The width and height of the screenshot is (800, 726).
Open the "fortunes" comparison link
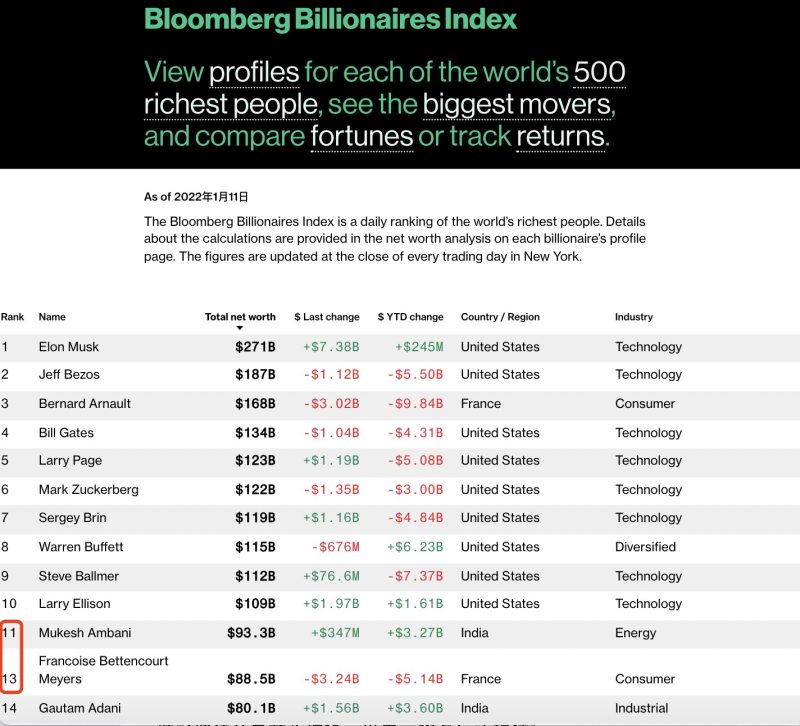pos(361,136)
